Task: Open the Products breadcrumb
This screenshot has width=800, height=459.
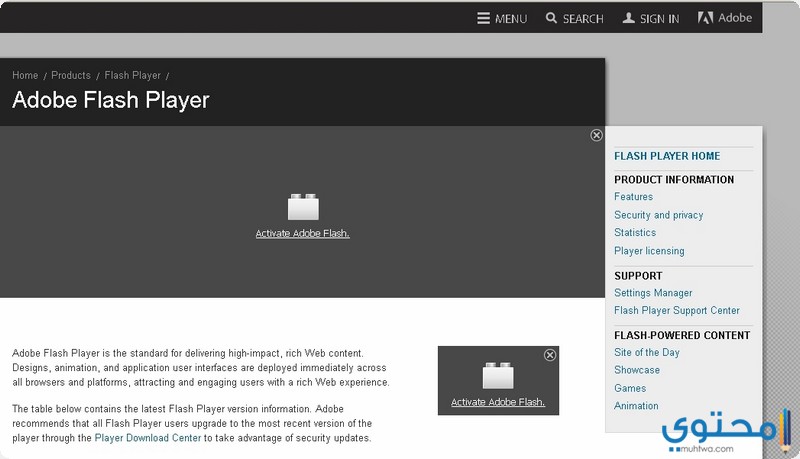Action: pos(71,75)
